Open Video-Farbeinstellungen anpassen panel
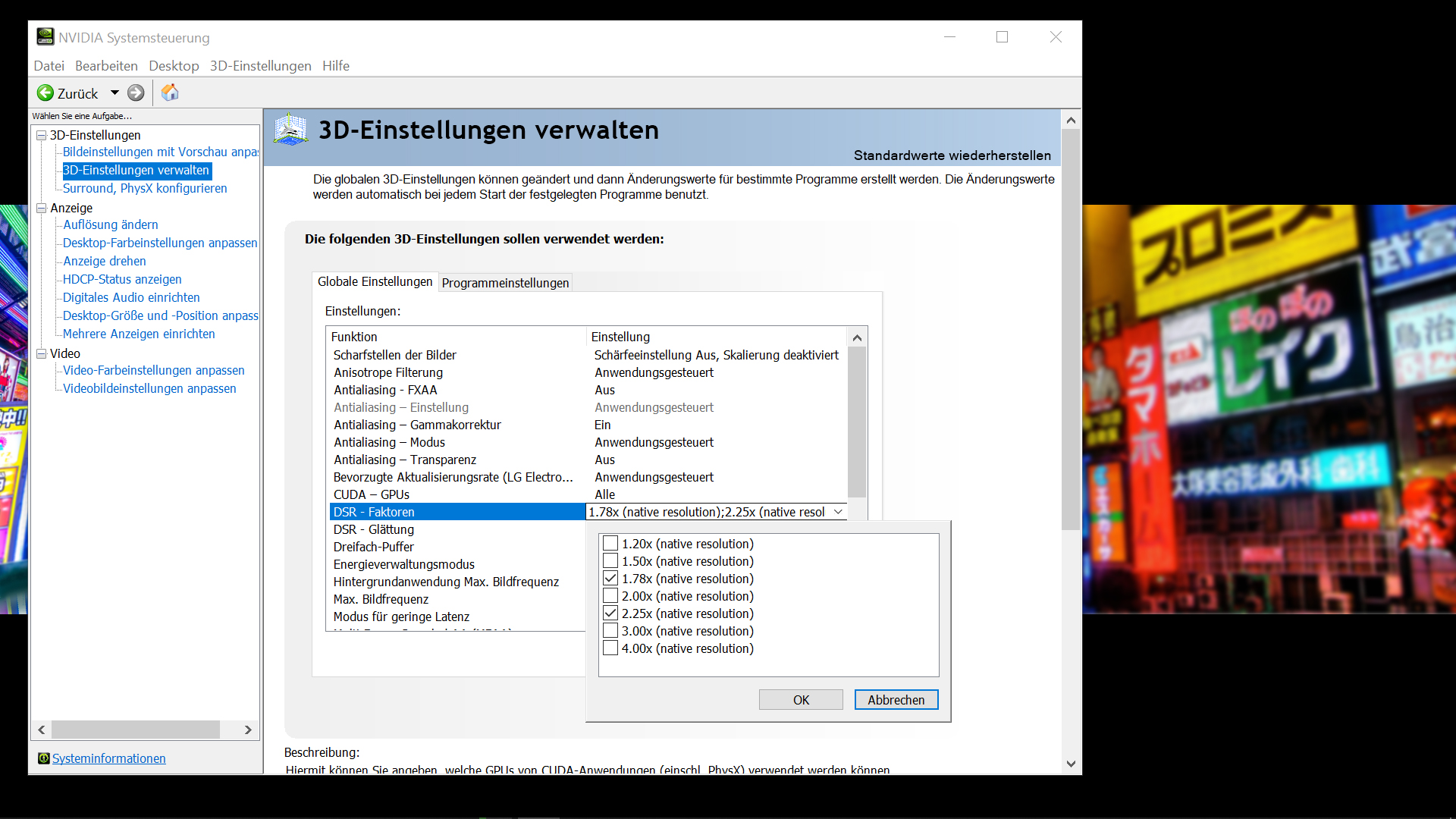This screenshot has width=1456, height=819. [x=153, y=370]
